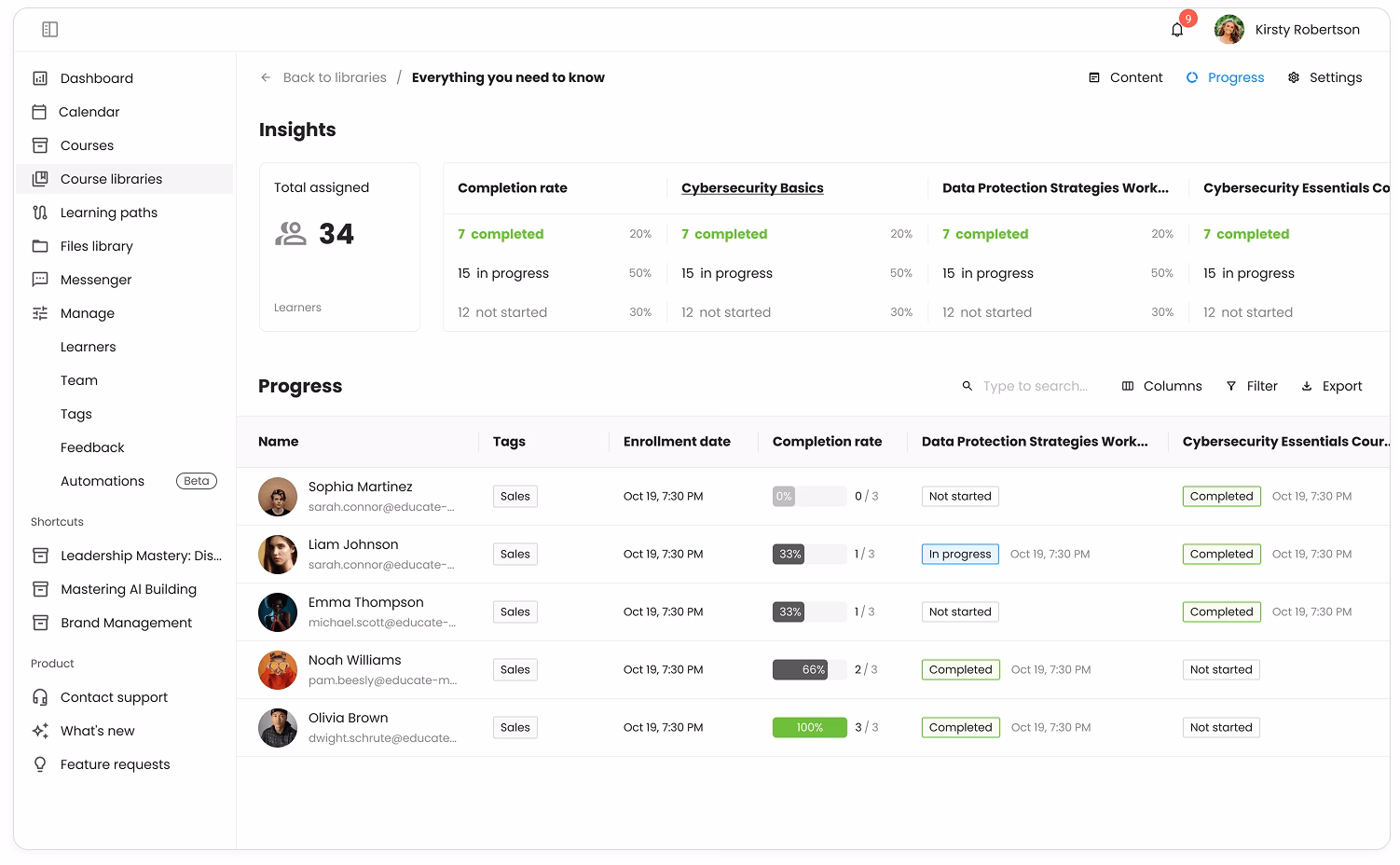Image resolution: width=1400 pixels, height=865 pixels.
Task: Open Messenger via its chat bubble icon
Action: coord(40,280)
